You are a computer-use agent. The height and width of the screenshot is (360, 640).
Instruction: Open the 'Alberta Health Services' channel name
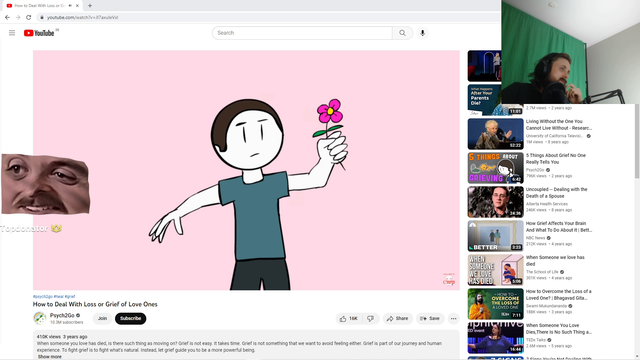tap(547, 204)
